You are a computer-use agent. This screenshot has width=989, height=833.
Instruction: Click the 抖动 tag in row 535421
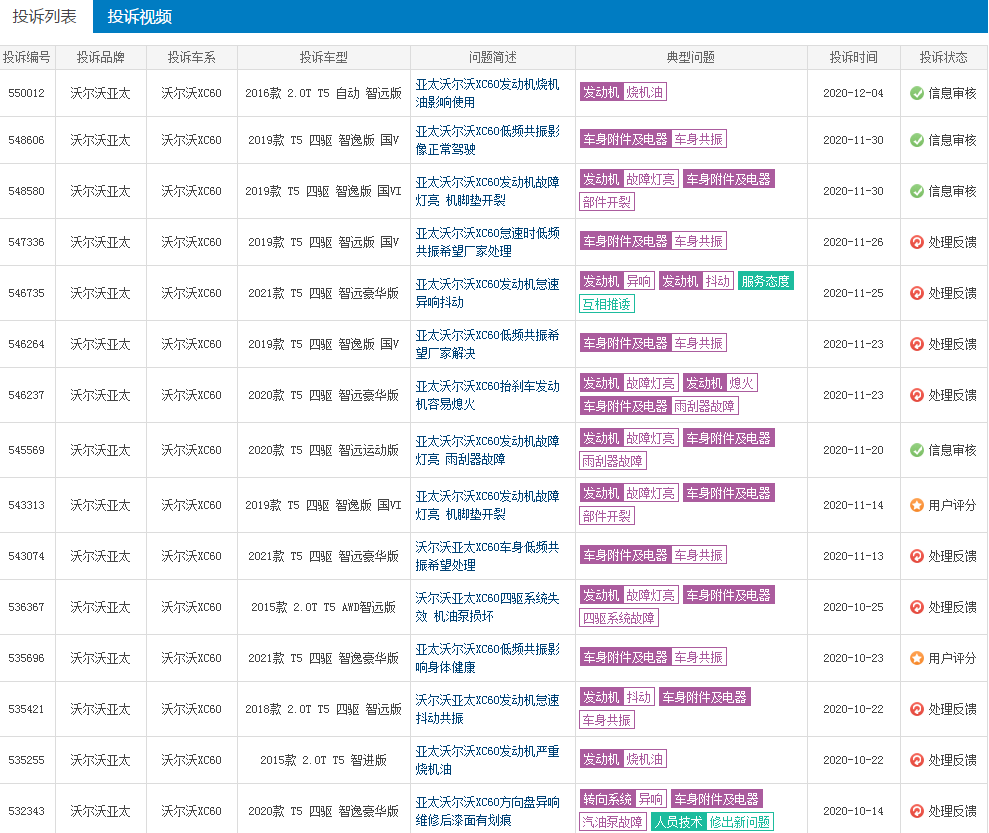(x=638, y=697)
